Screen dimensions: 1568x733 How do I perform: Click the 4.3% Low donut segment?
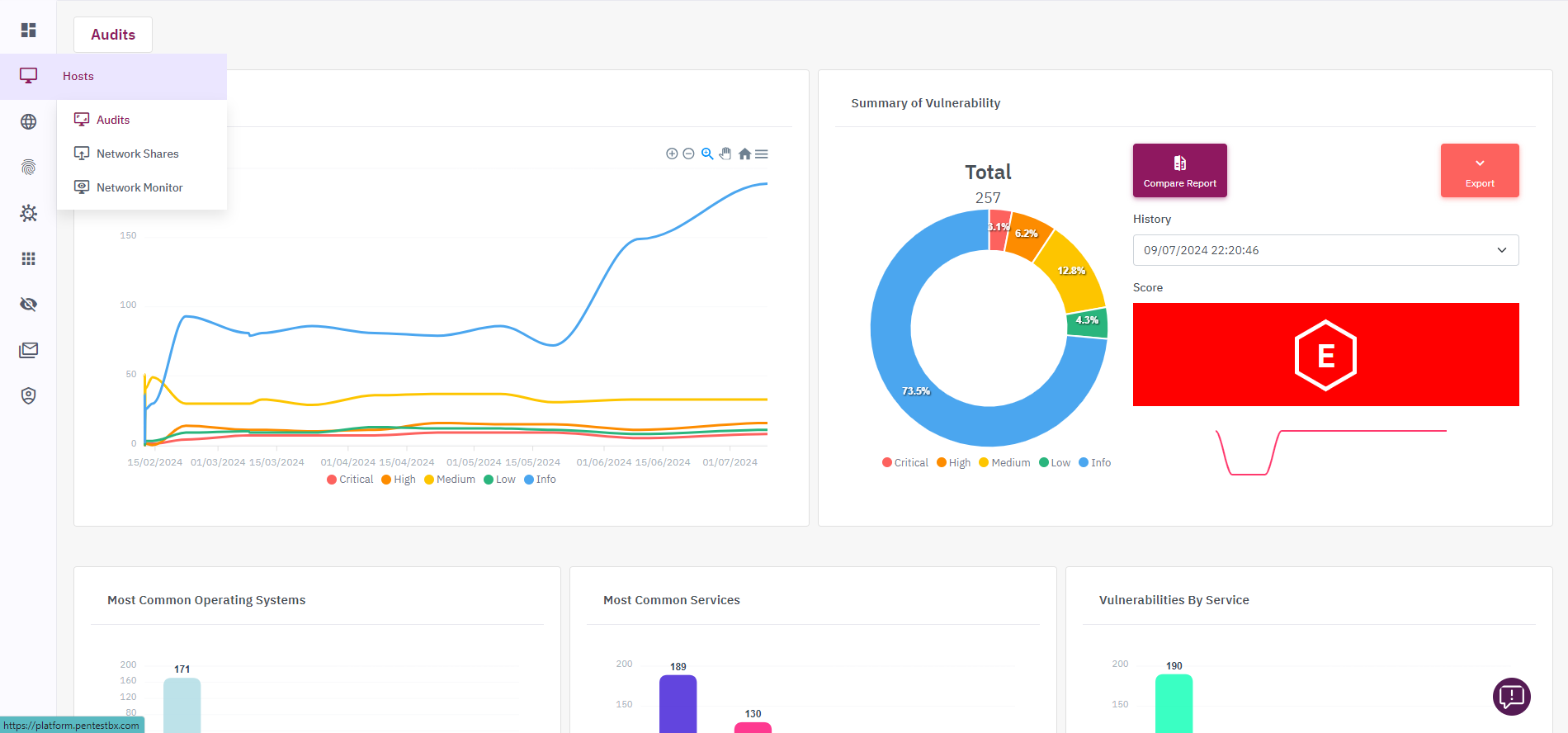click(x=1087, y=320)
